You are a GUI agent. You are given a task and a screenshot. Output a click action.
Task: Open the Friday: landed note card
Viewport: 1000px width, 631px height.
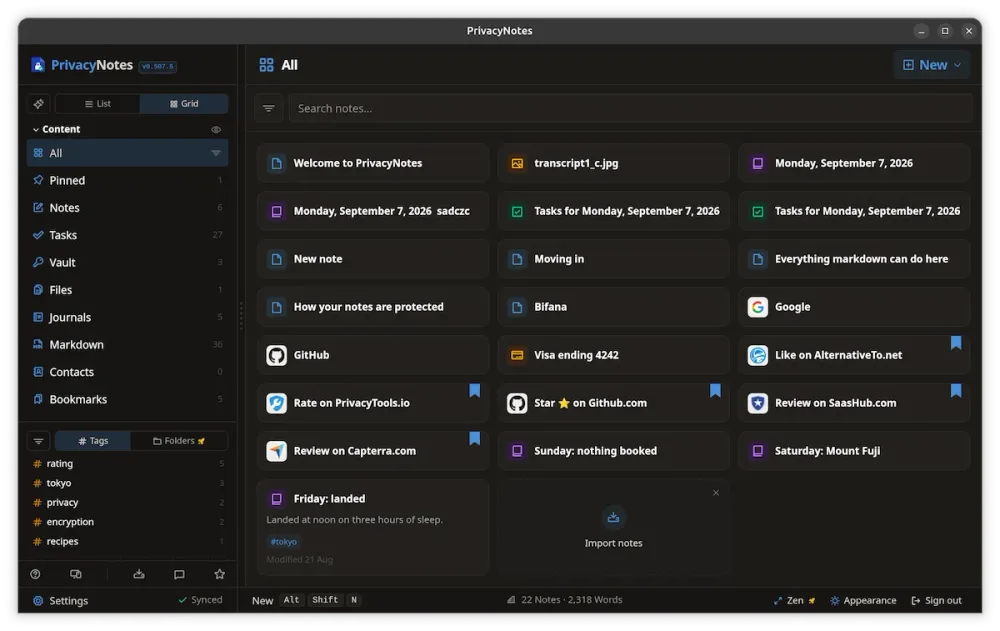[x=373, y=528]
